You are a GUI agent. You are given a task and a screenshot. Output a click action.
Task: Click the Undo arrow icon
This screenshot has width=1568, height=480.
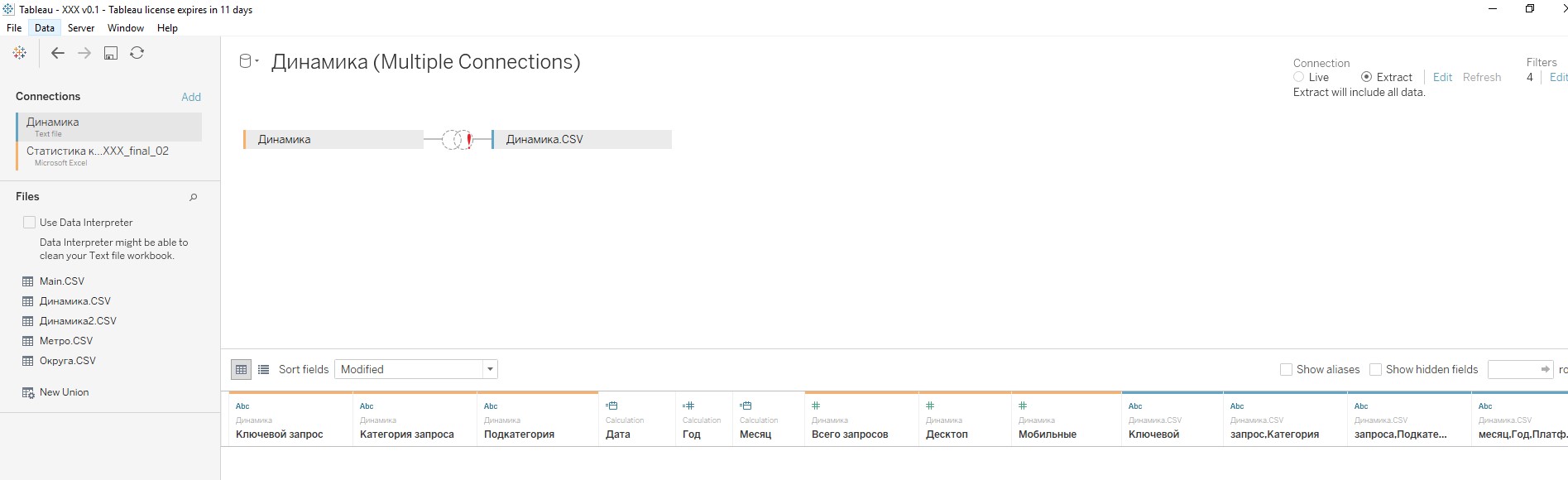[57, 52]
